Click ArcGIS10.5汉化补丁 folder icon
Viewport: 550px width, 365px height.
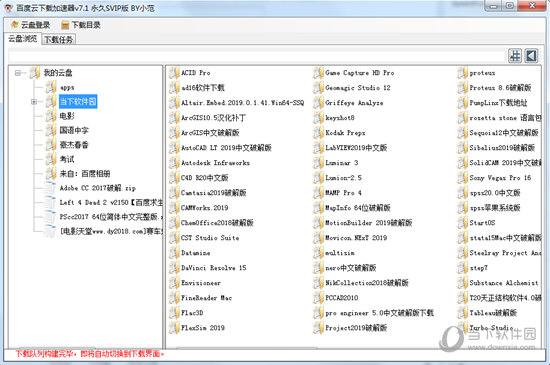tap(174, 118)
